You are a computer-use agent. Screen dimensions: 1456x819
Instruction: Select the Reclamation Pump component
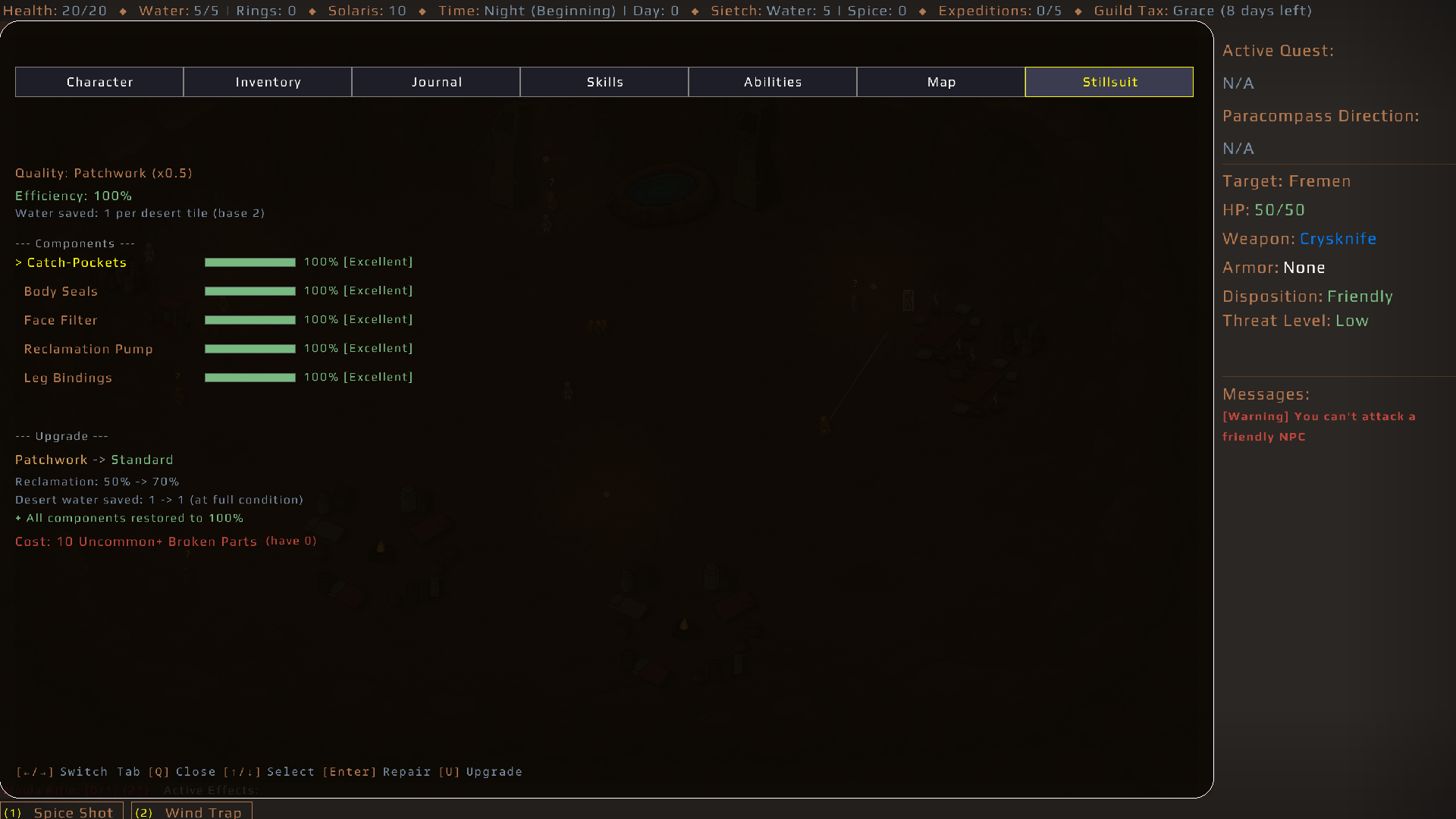coord(89,349)
